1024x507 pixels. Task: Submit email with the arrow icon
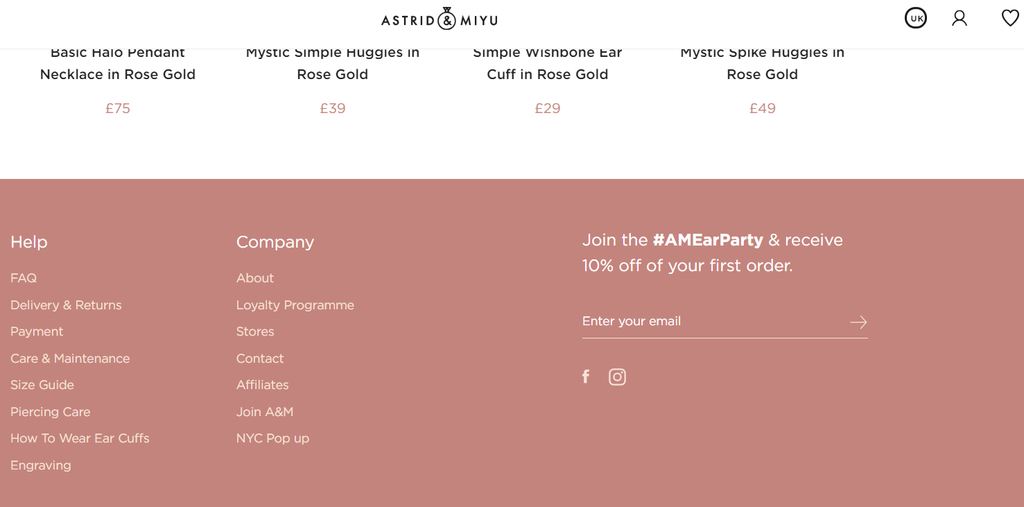click(858, 322)
